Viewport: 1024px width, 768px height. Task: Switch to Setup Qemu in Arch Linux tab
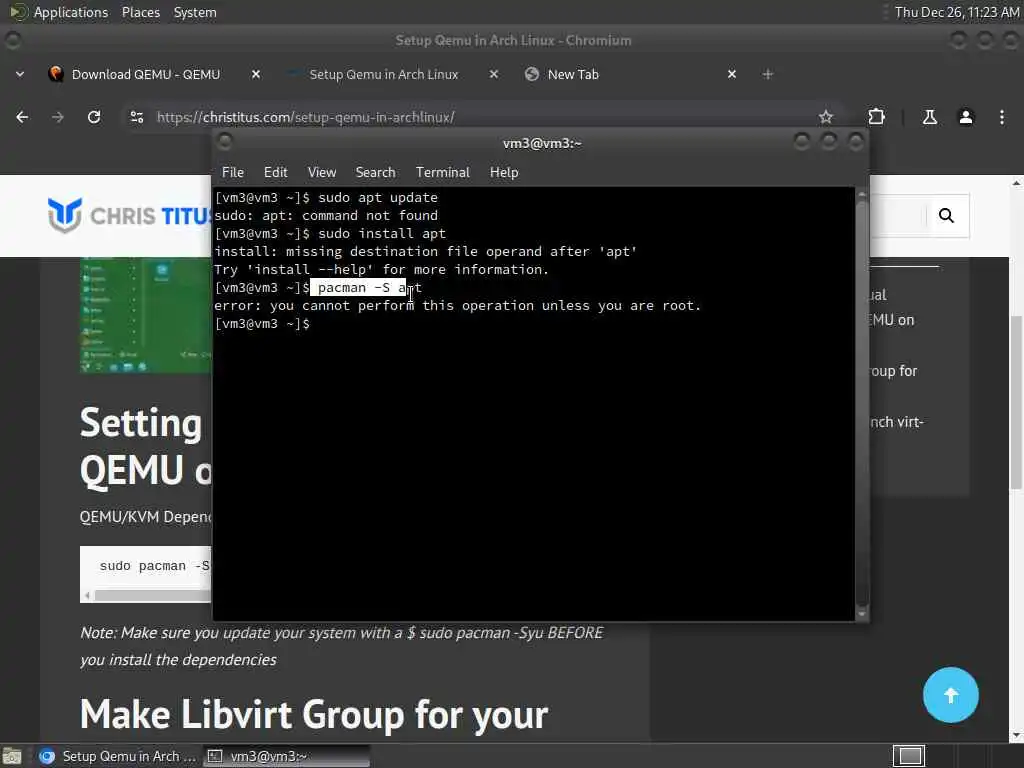point(384,74)
